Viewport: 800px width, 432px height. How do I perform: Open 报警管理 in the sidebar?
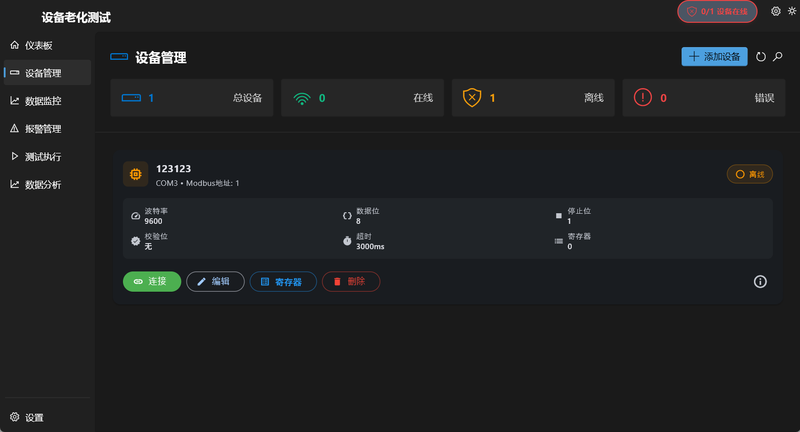42,129
